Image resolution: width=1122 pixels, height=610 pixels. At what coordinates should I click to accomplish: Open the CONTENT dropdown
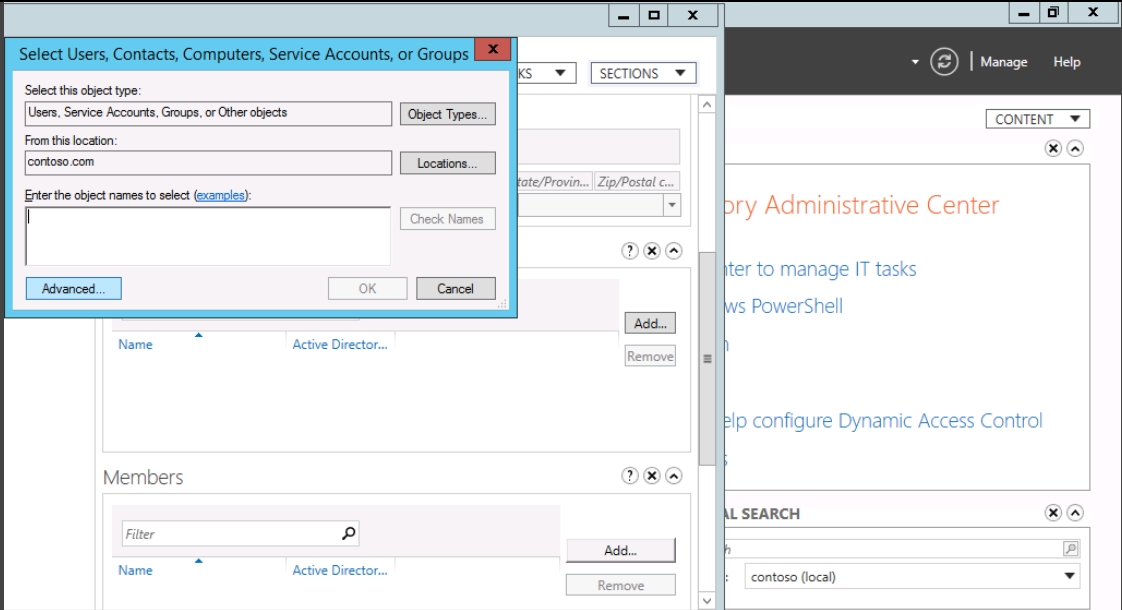coord(1037,119)
